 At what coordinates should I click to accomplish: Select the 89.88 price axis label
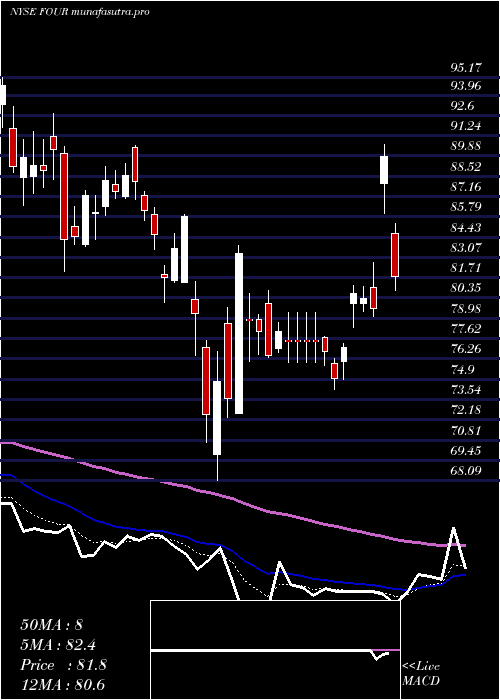tap(465, 146)
